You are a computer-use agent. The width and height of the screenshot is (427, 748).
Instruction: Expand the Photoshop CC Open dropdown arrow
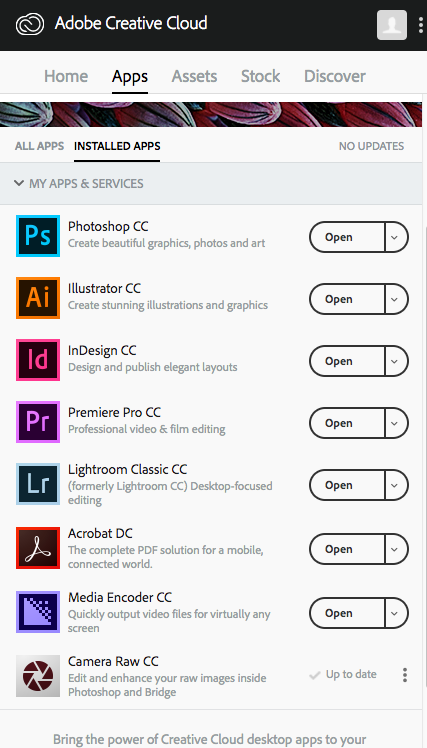(396, 237)
